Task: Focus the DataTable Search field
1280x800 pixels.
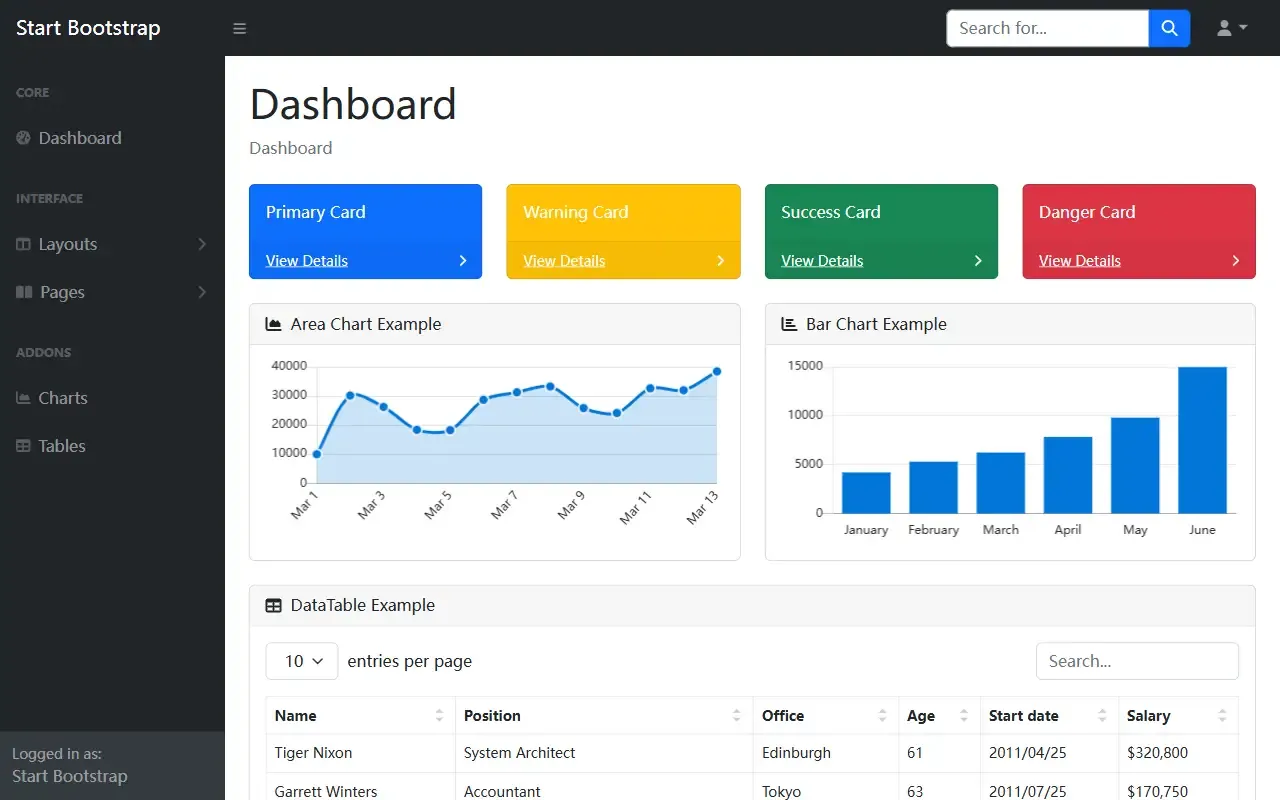Action: point(1137,661)
